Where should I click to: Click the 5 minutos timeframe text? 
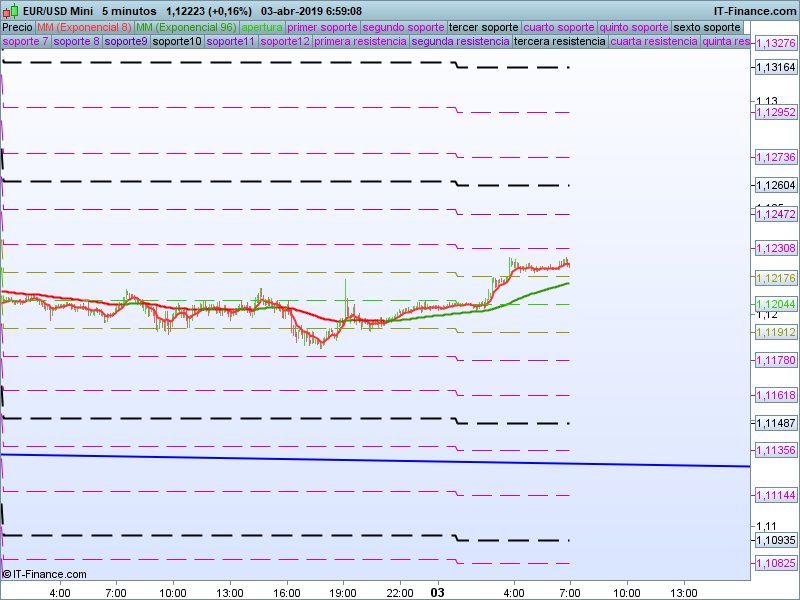coord(129,10)
